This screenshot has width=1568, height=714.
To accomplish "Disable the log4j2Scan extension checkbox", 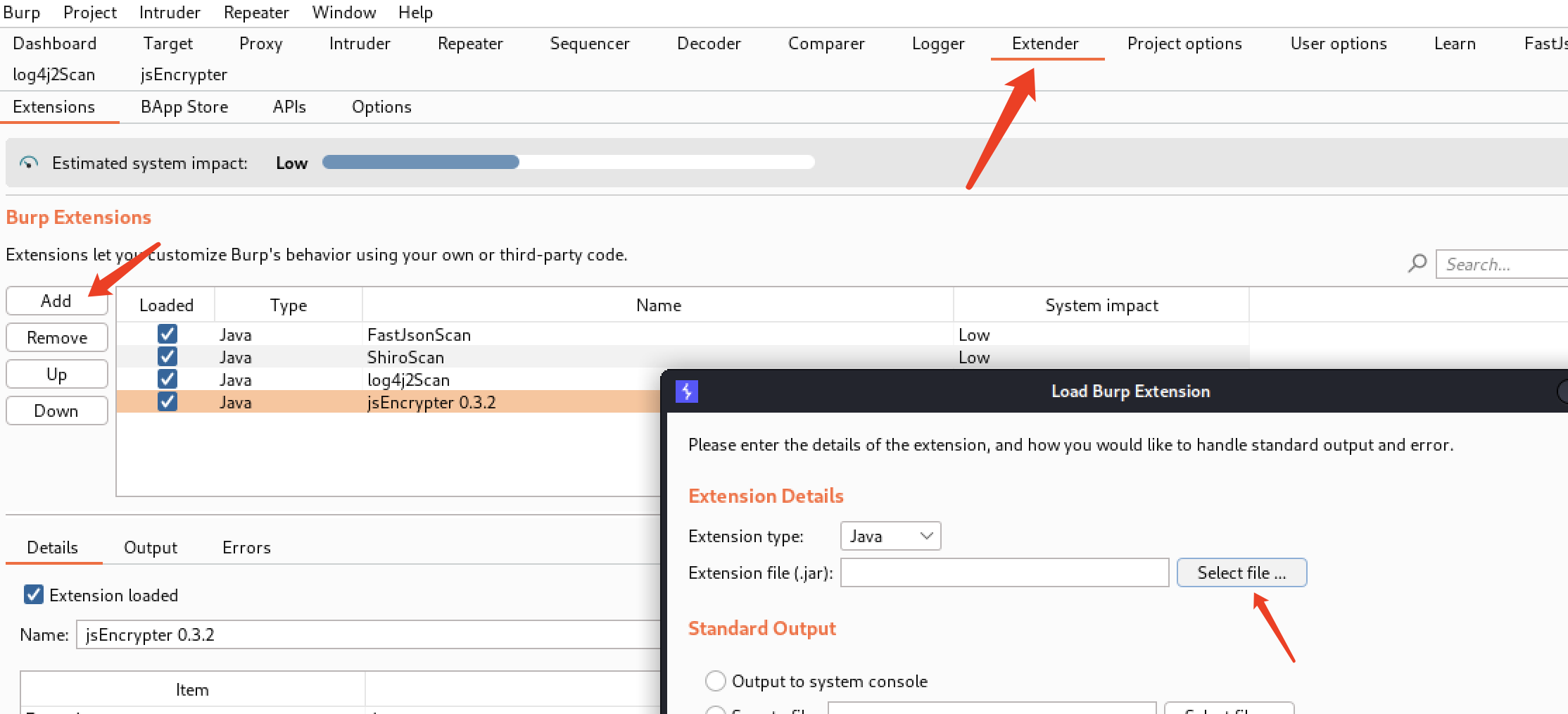I will [x=167, y=379].
